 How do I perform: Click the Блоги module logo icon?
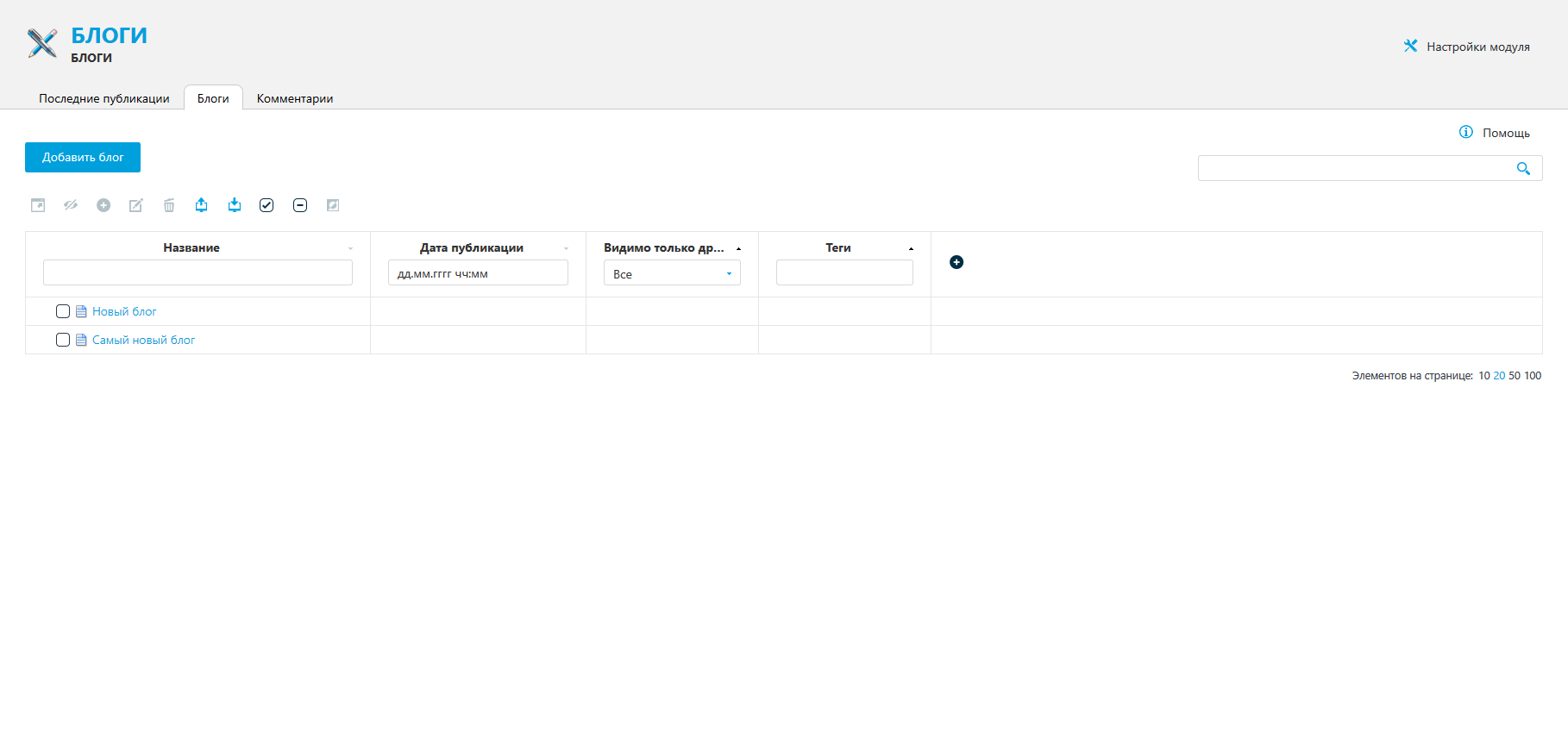coord(42,43)
